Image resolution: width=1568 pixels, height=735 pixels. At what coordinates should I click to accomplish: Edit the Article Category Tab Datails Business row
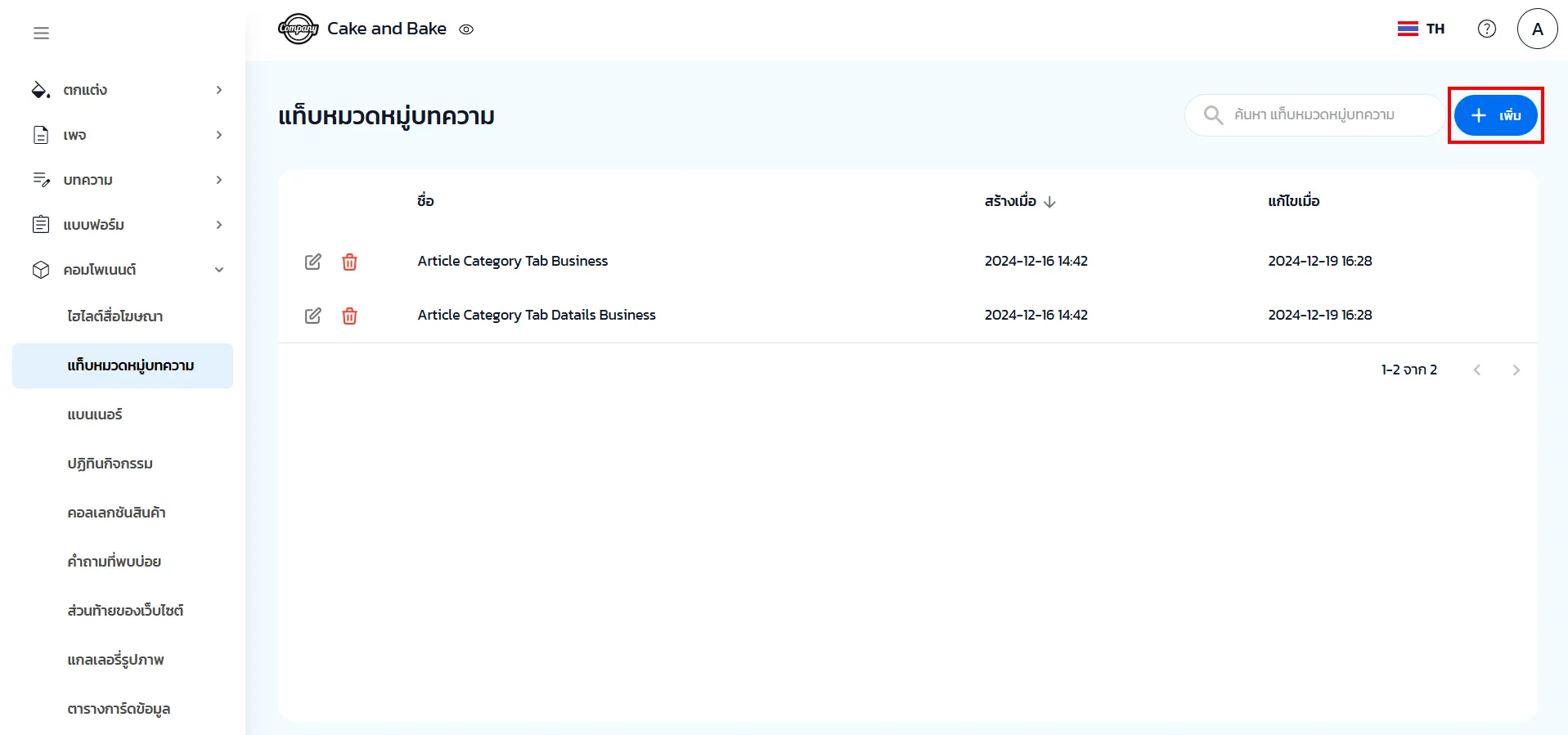[312, 316]
